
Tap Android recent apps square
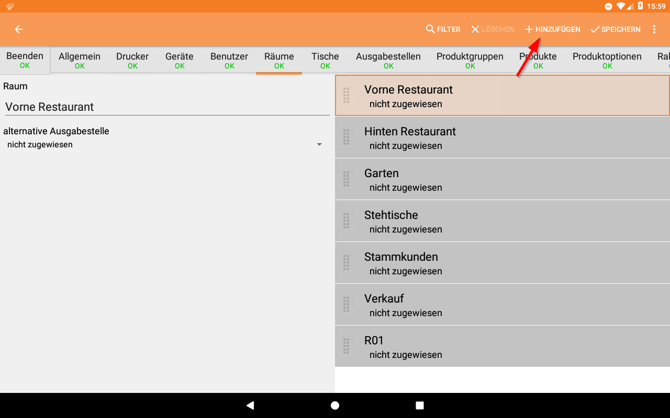pyautogui.click(x=420, y=405)
